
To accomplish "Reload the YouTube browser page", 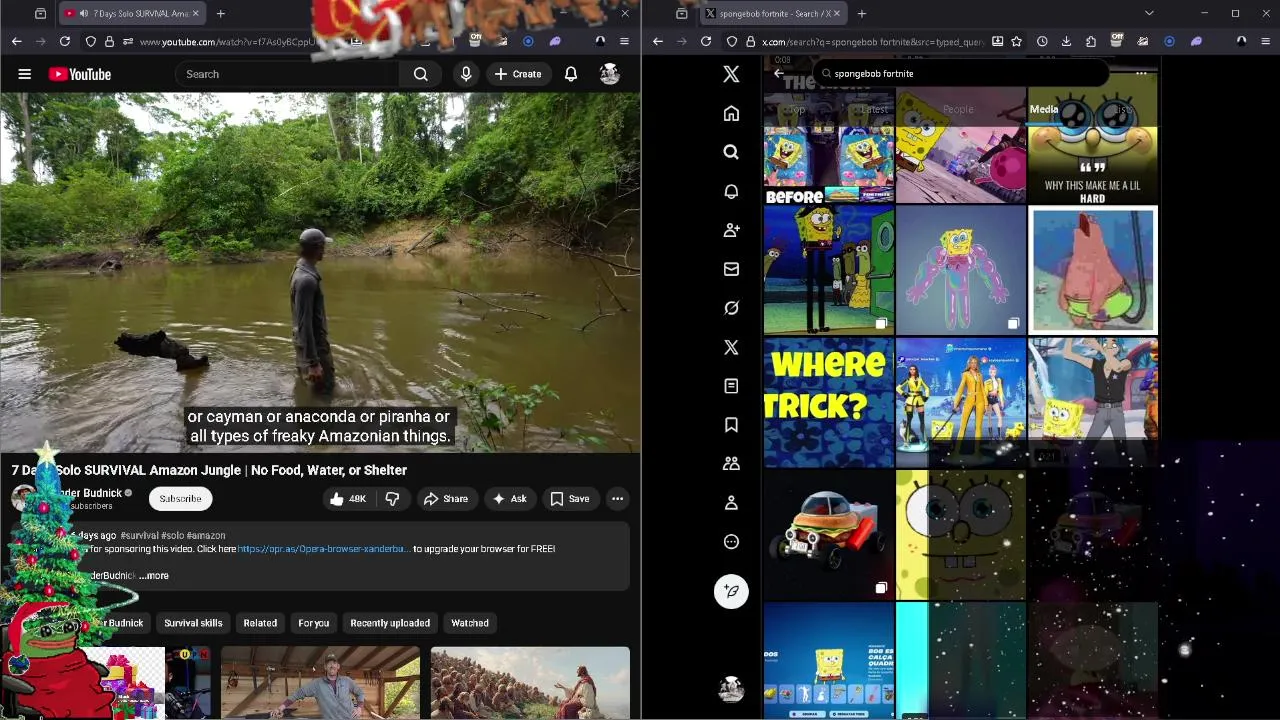I will pos(65,41).
